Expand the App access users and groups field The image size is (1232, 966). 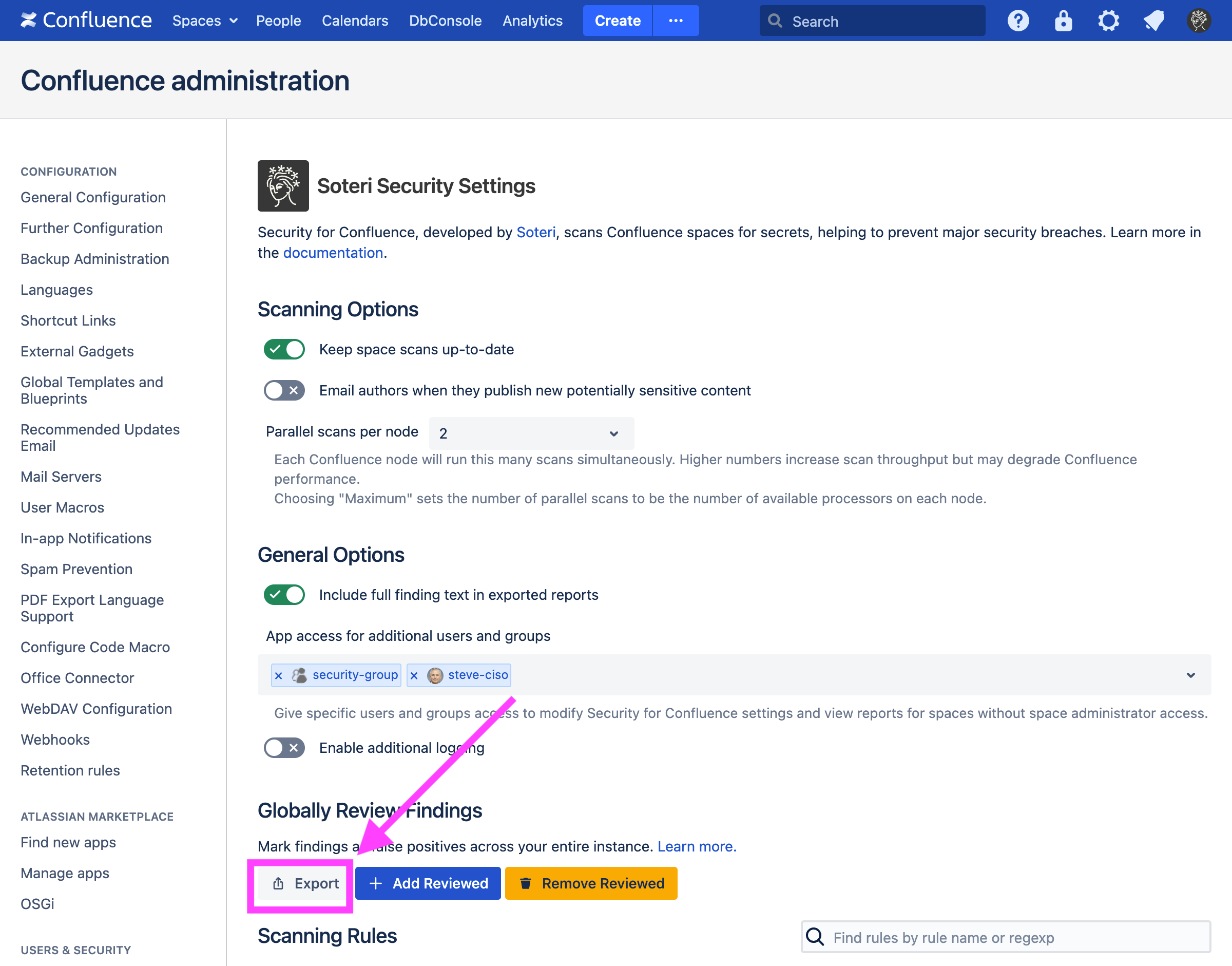pyautogui.click(x=1191, y=674)
